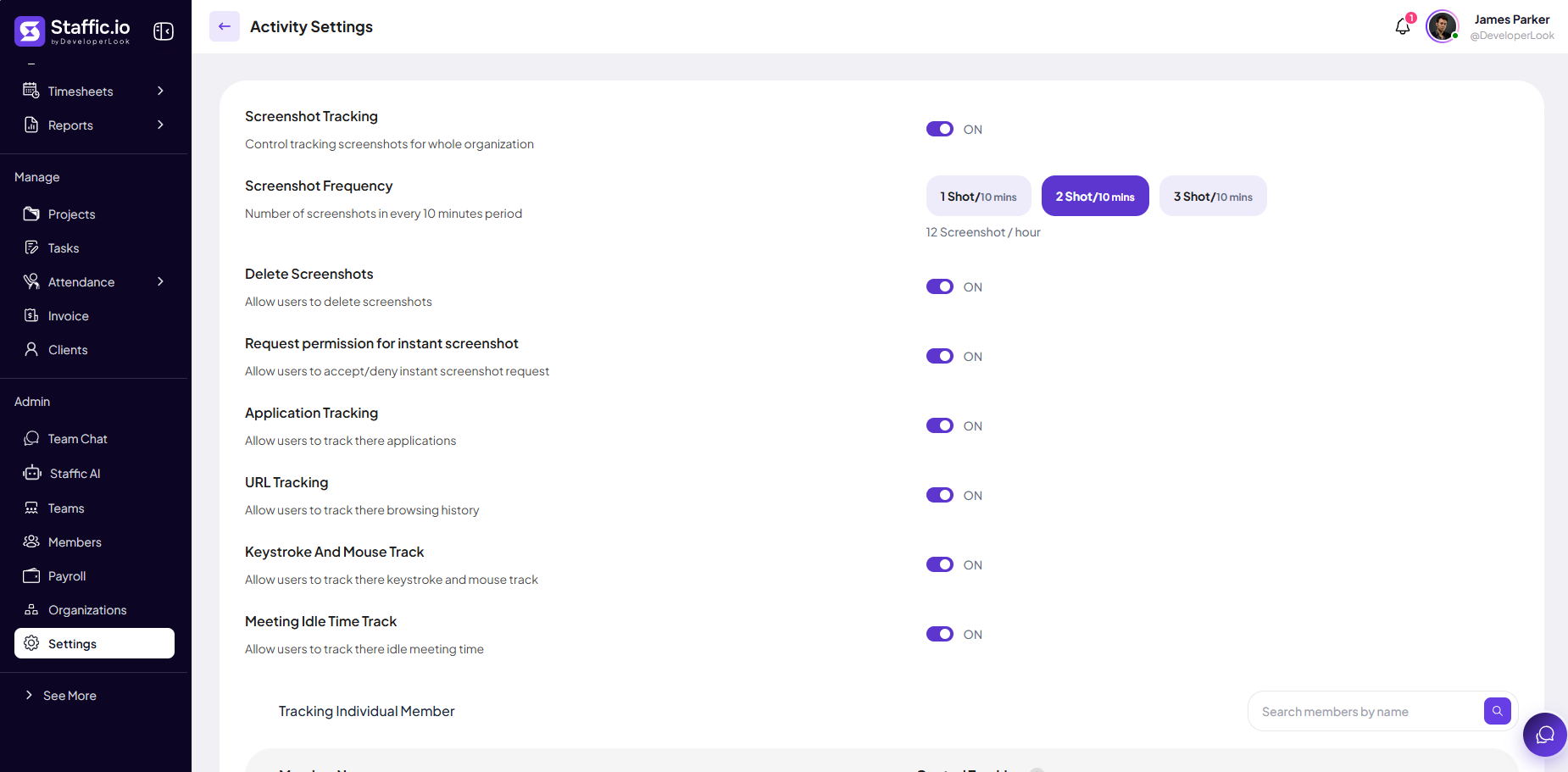Disable URL Tracking switch

[x=940, y=495]
